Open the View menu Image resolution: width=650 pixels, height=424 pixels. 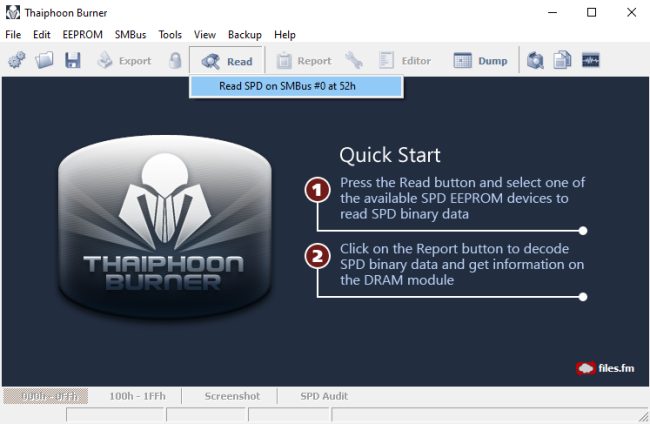[x=205, y=35]
